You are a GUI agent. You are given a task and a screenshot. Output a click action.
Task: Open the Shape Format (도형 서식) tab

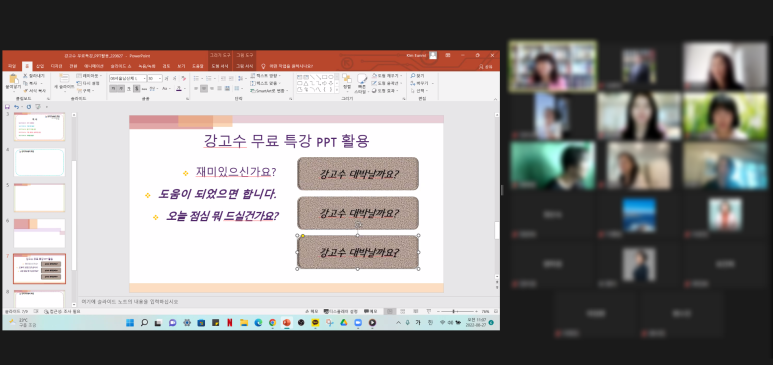coord(220,66)
